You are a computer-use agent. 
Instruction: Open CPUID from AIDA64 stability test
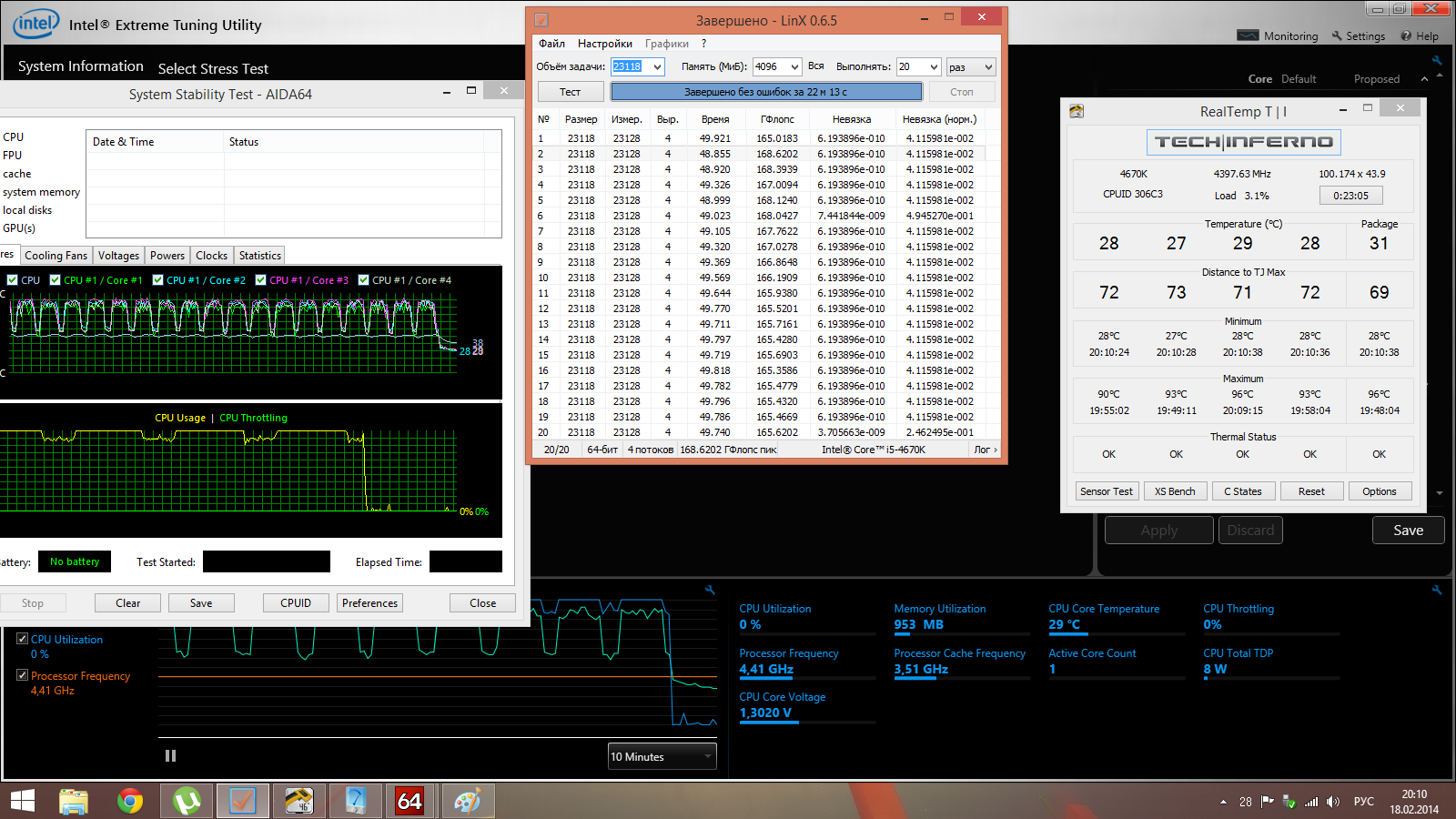click(296, 603)
